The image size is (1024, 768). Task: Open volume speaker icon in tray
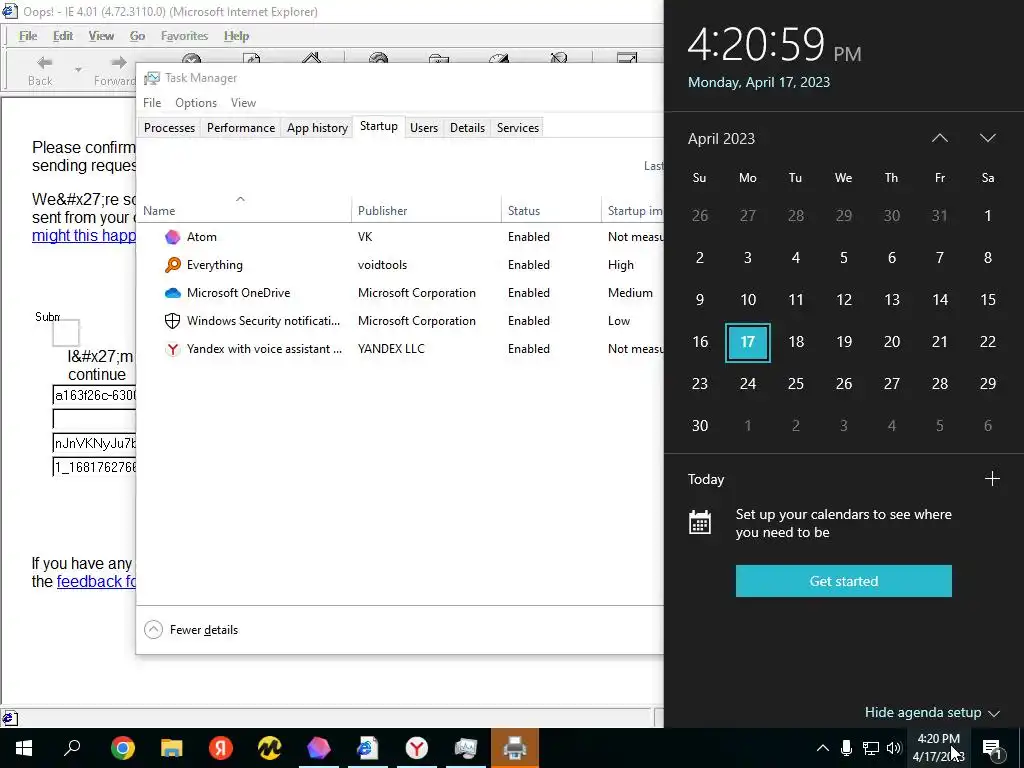[x=893, y=748]
